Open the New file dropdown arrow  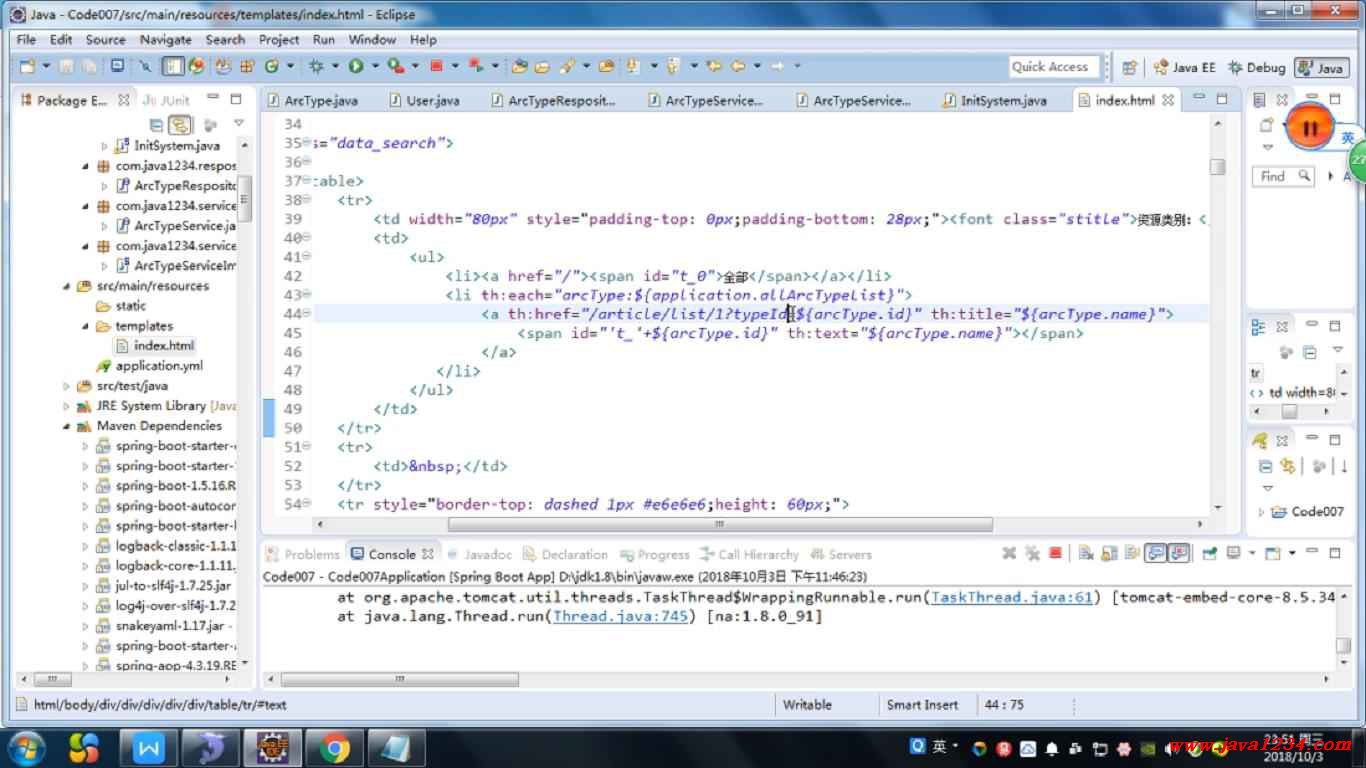pyautogui.click(x=46, y=66)
